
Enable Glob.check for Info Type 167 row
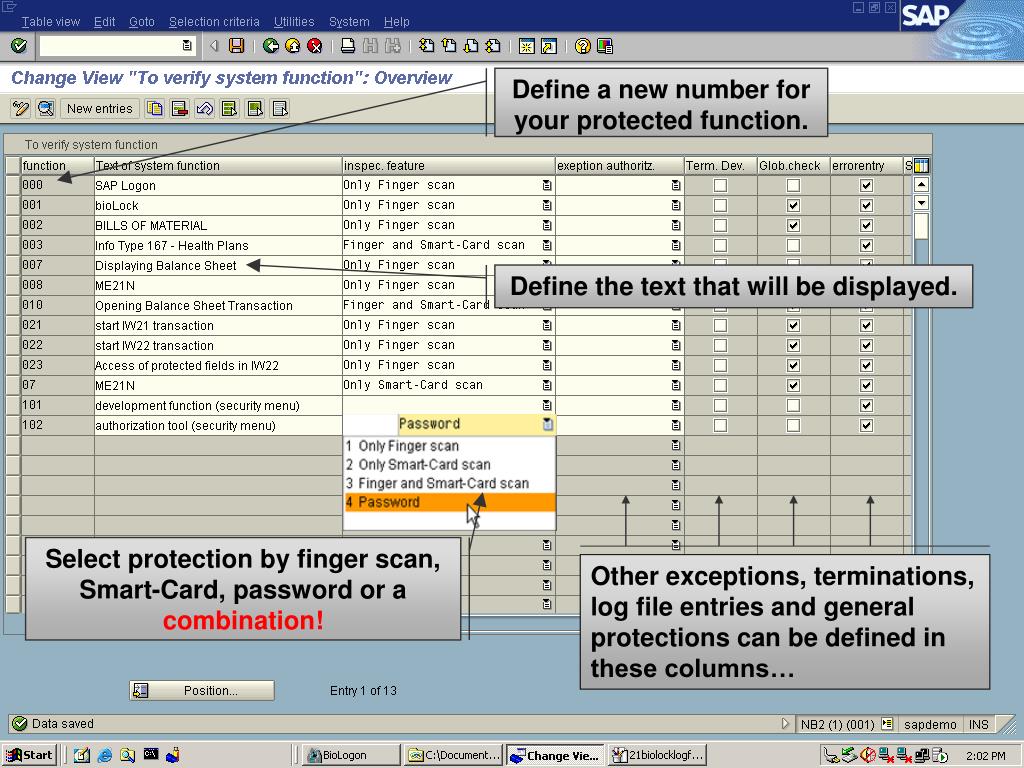(x=793, y=246)
